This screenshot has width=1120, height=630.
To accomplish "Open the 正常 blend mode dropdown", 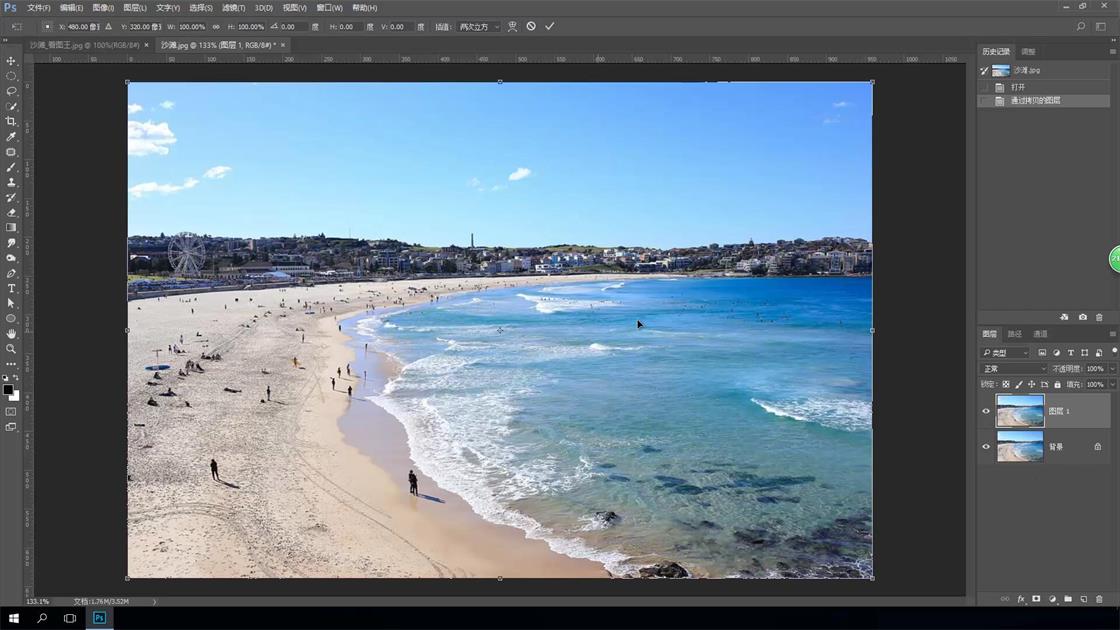I will [x=1013, y=369].
